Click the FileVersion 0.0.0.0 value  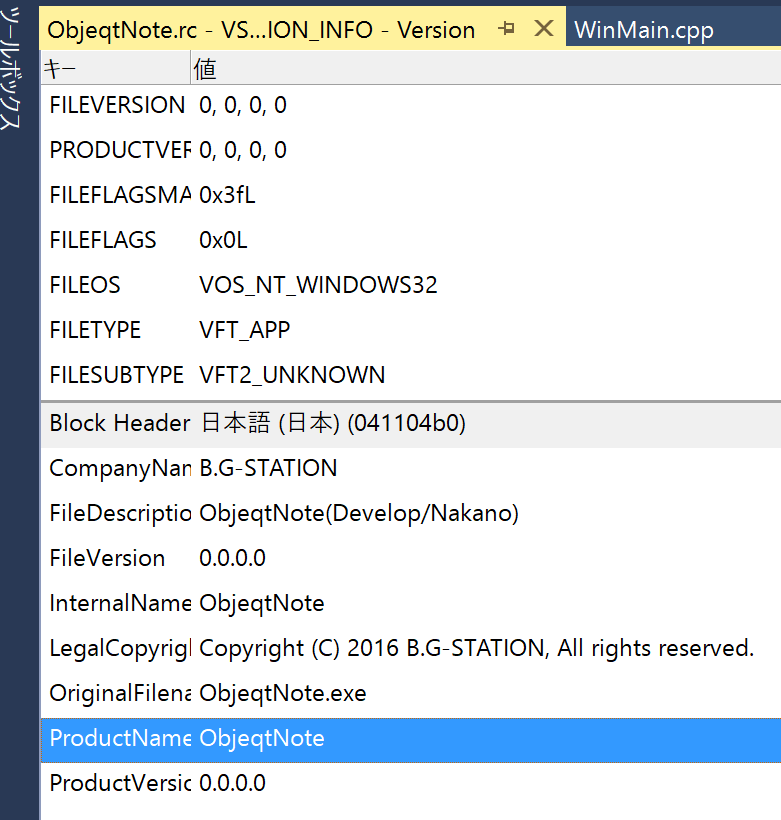[232, 558]
